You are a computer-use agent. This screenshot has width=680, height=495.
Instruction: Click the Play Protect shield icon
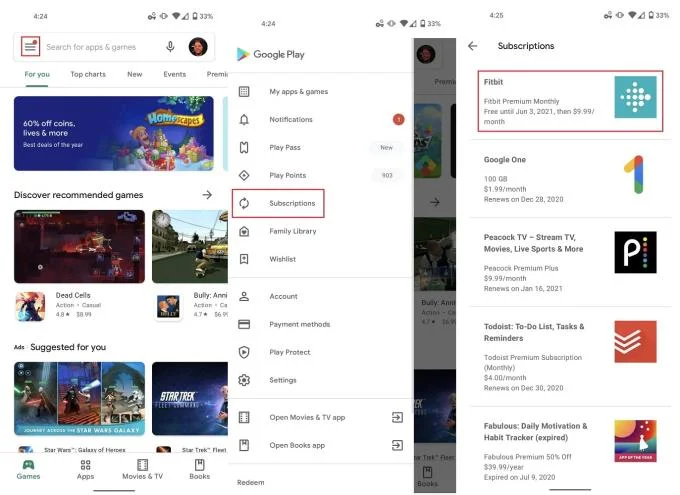pos(244,352)
